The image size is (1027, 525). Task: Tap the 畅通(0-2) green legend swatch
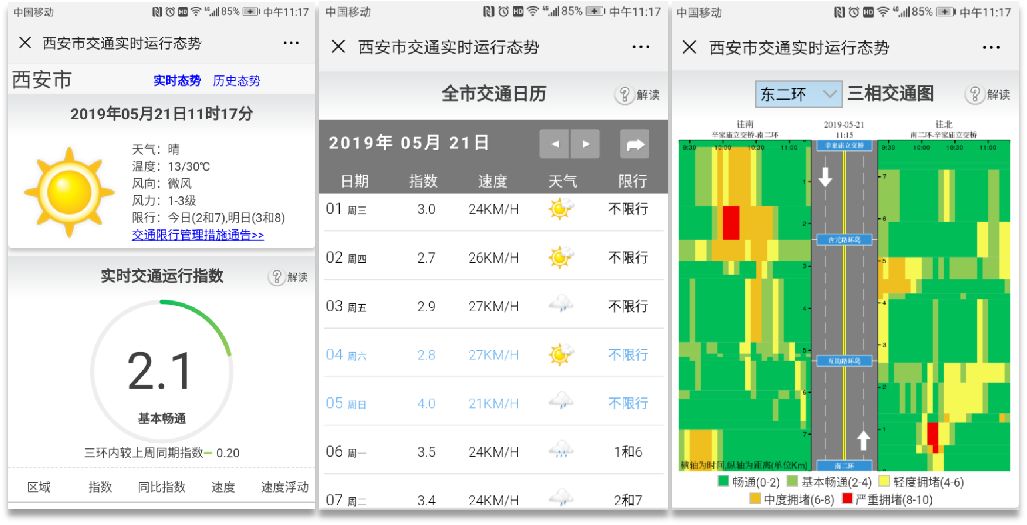(723, 482)
